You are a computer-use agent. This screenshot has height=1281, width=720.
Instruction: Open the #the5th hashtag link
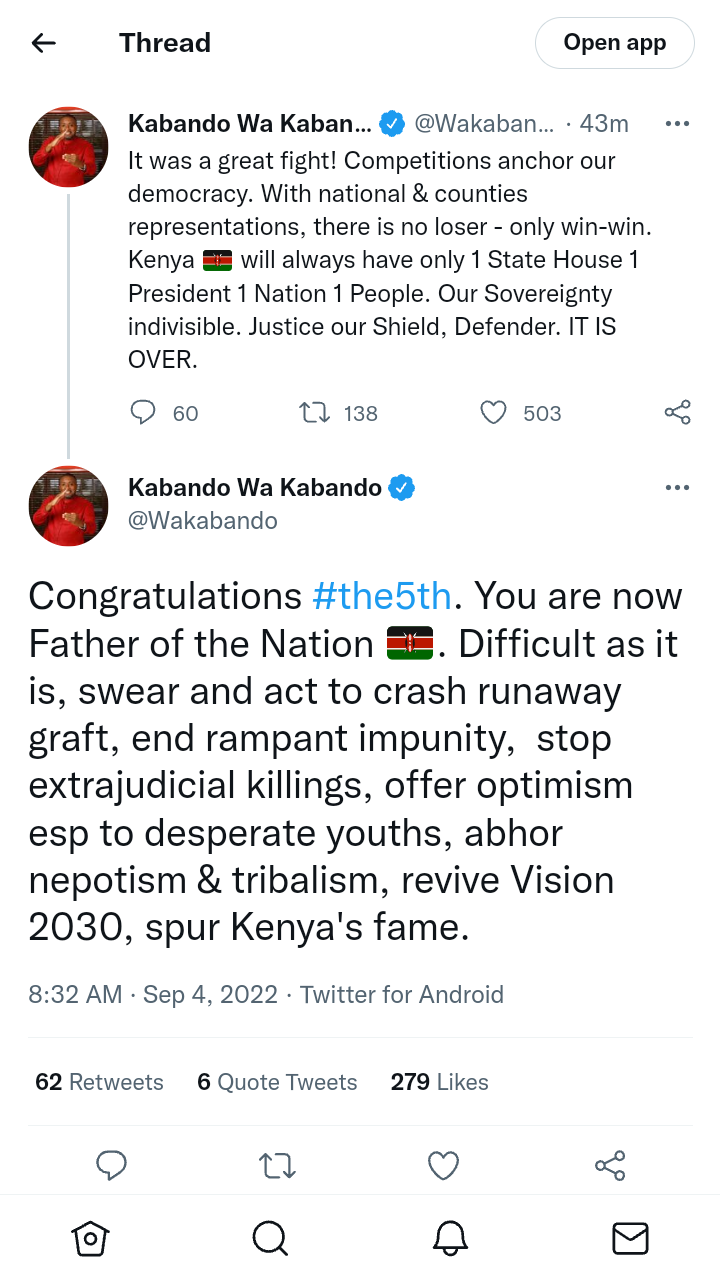click(382, 596)
